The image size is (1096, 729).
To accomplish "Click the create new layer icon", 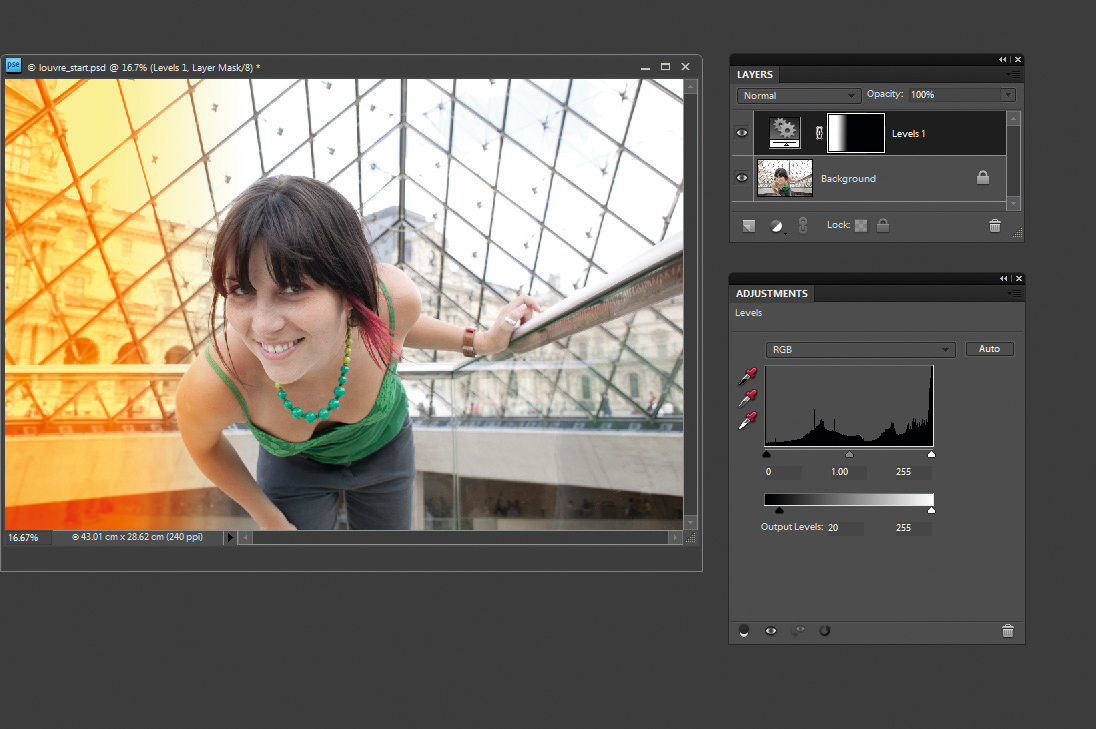I will click(749, 226).
